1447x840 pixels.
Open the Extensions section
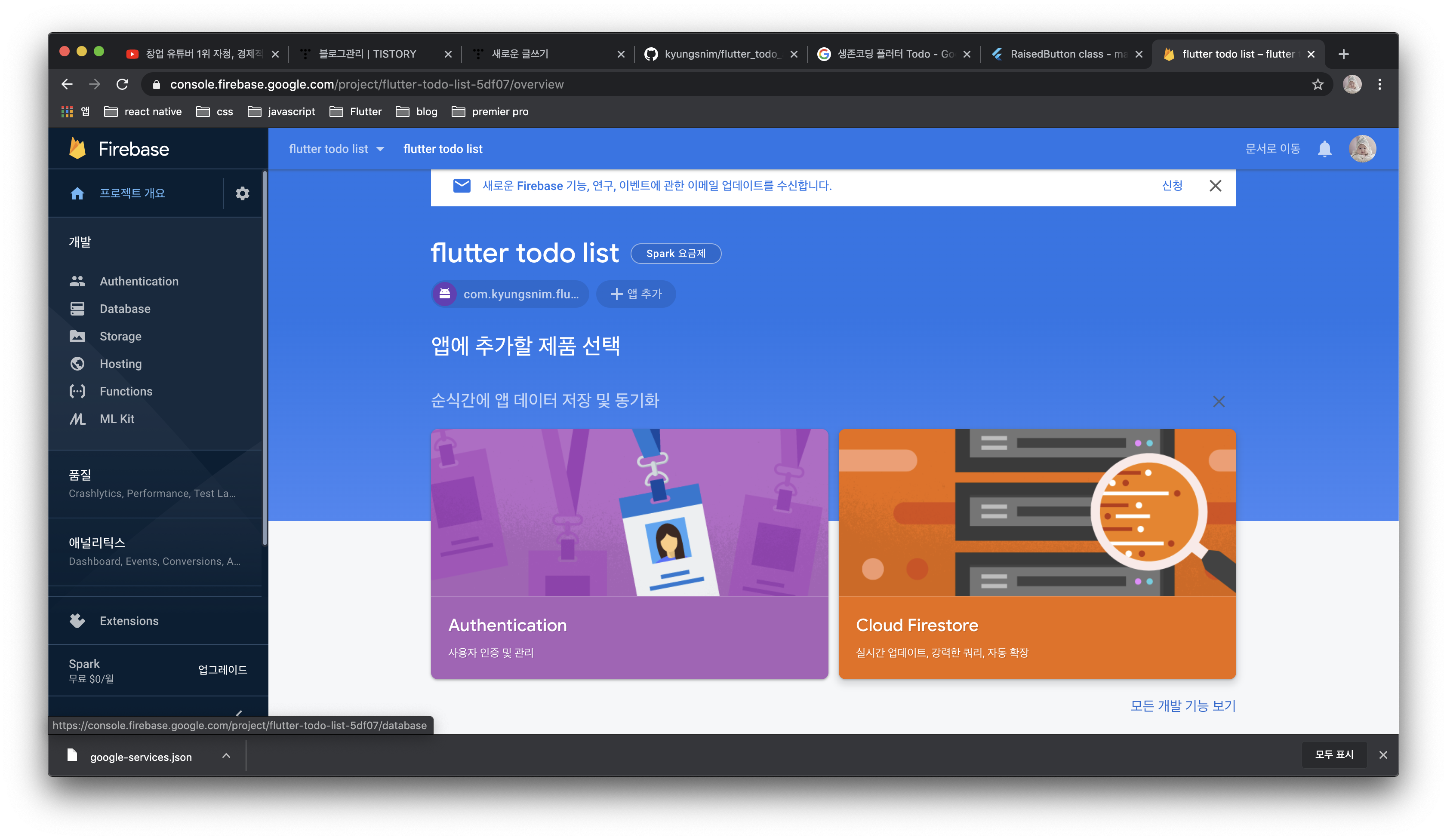(129, 621)
